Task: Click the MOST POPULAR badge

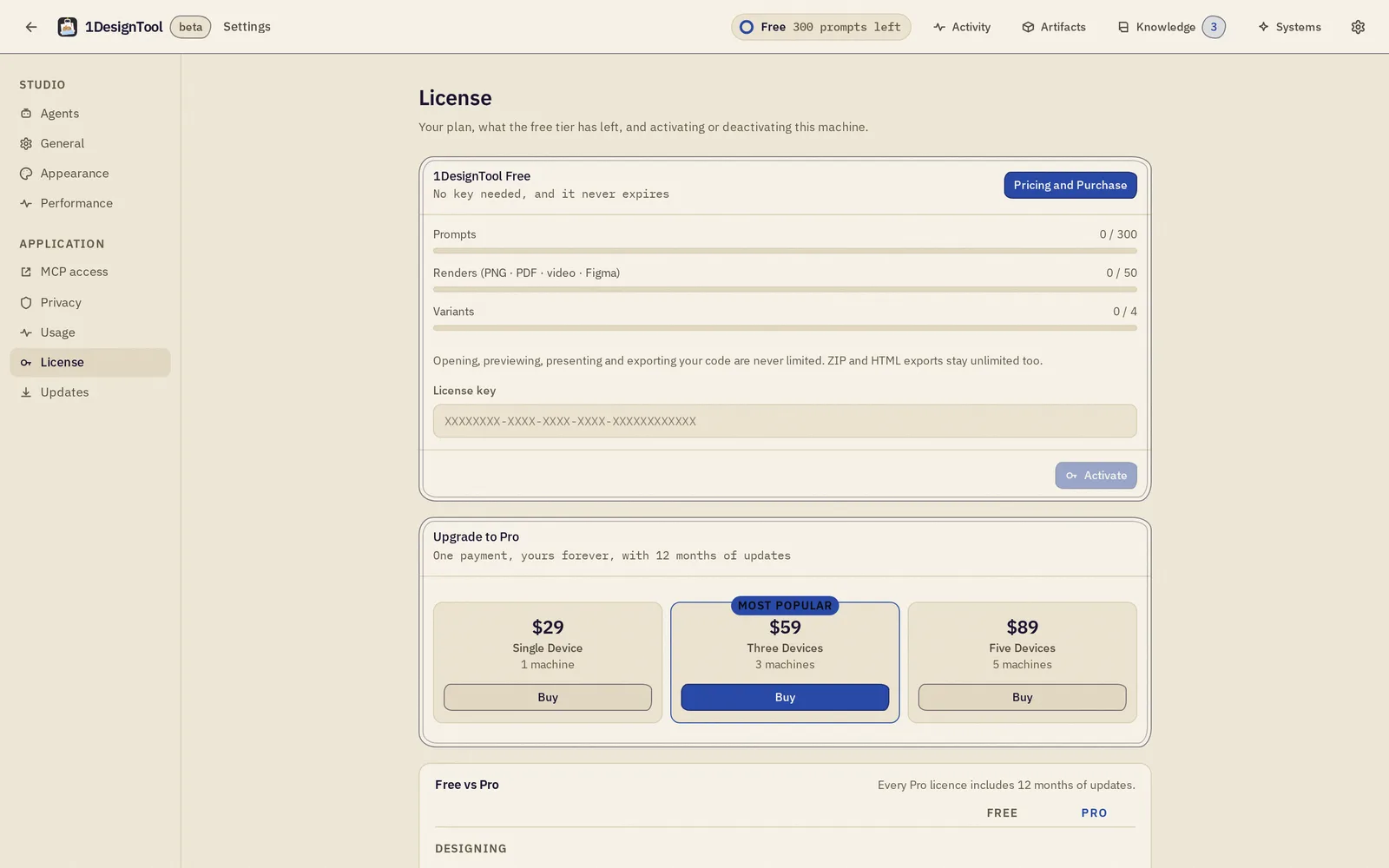Action: (785, 605)
